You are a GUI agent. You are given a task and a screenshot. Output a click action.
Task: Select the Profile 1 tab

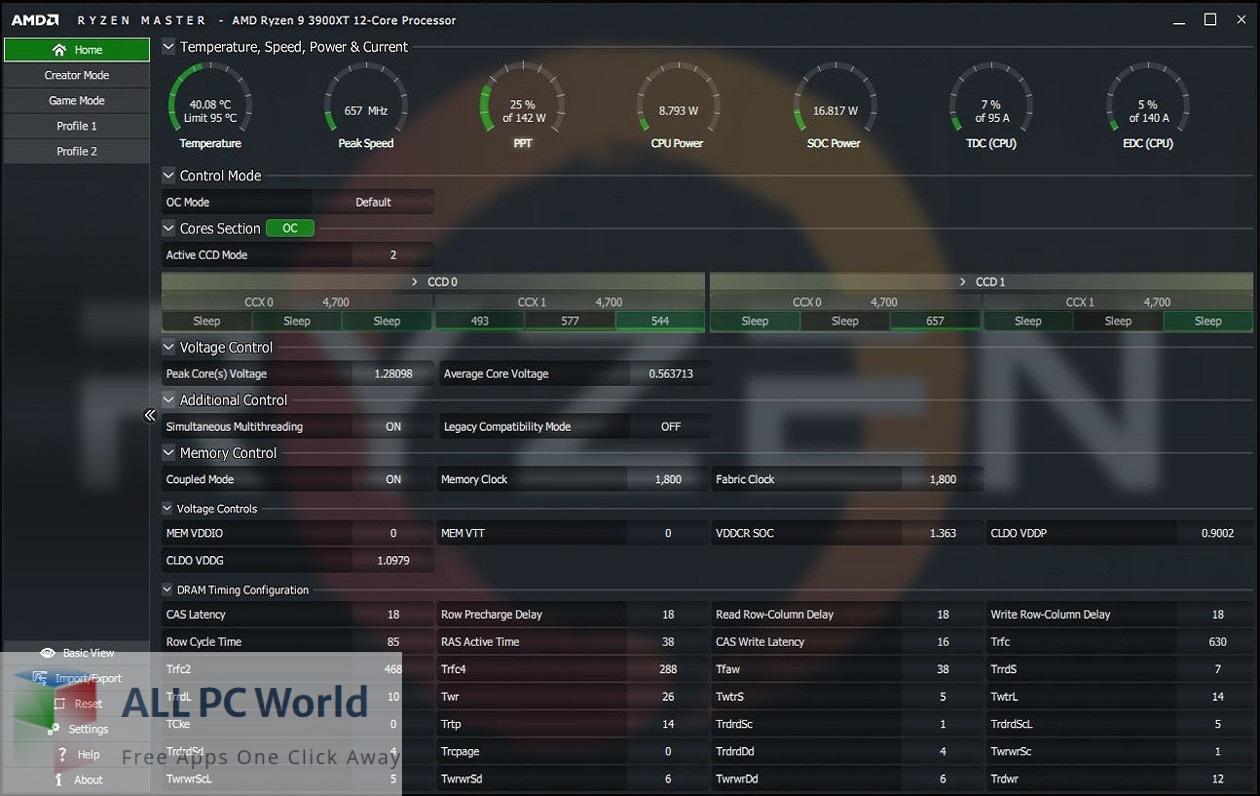[77, 126]
